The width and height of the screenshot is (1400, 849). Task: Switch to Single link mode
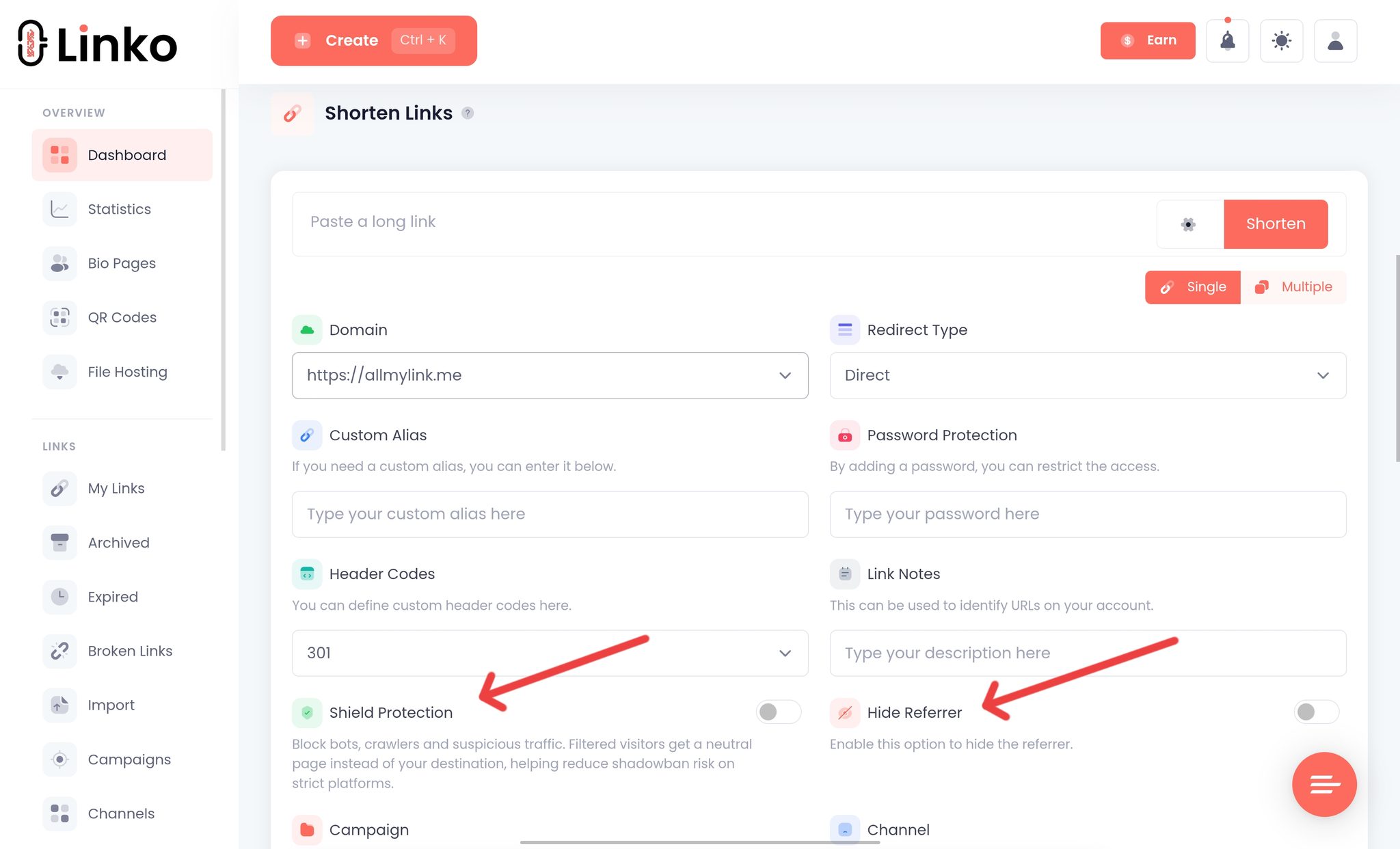pyautogui.click(x=1193, y=287)
